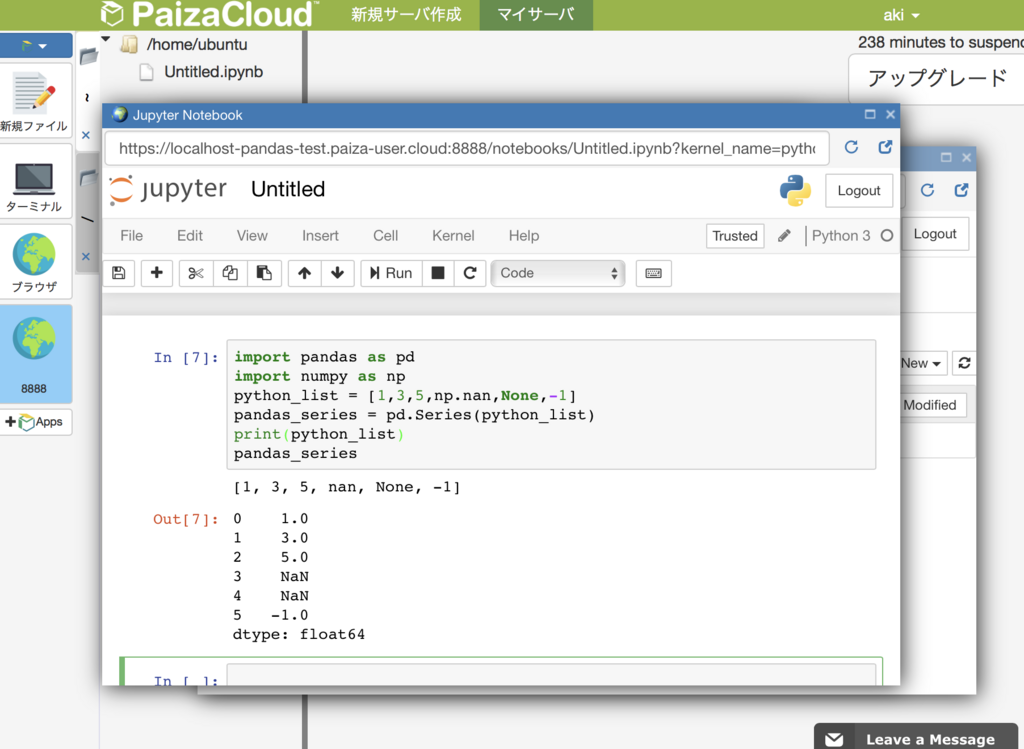Open the aki user dropdown
Viewport: 1024px width, 749px height.
pyautogui.click(x=901, y=15)
